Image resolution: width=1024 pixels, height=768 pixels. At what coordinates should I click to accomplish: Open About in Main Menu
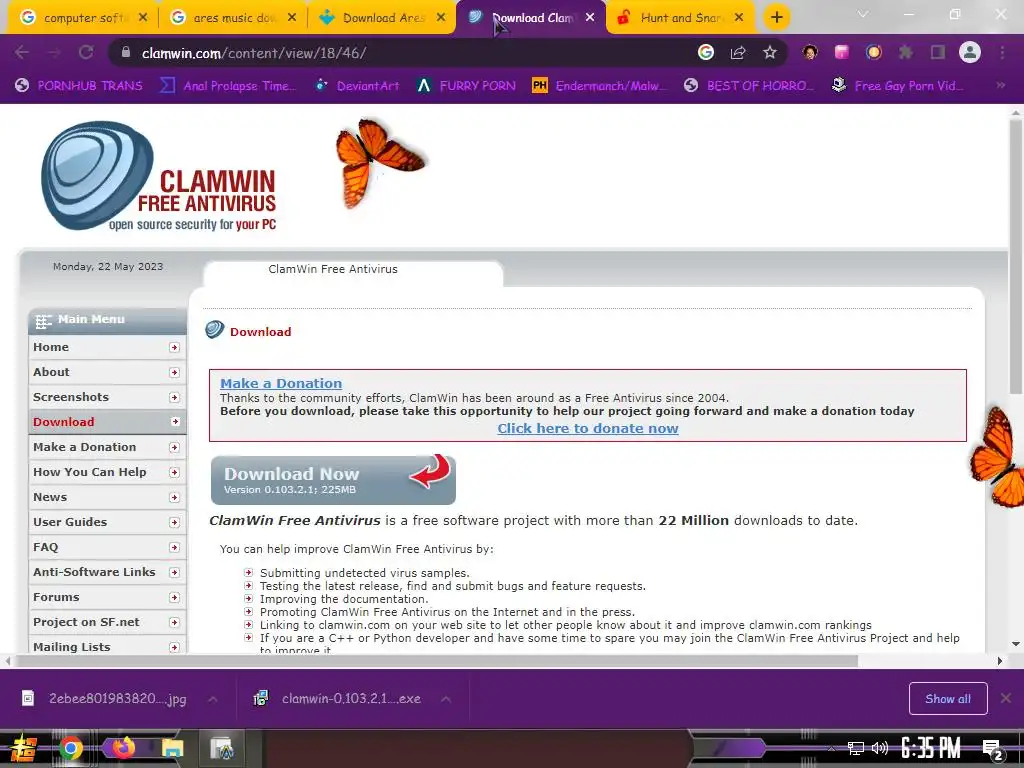[x=107, y=372]
